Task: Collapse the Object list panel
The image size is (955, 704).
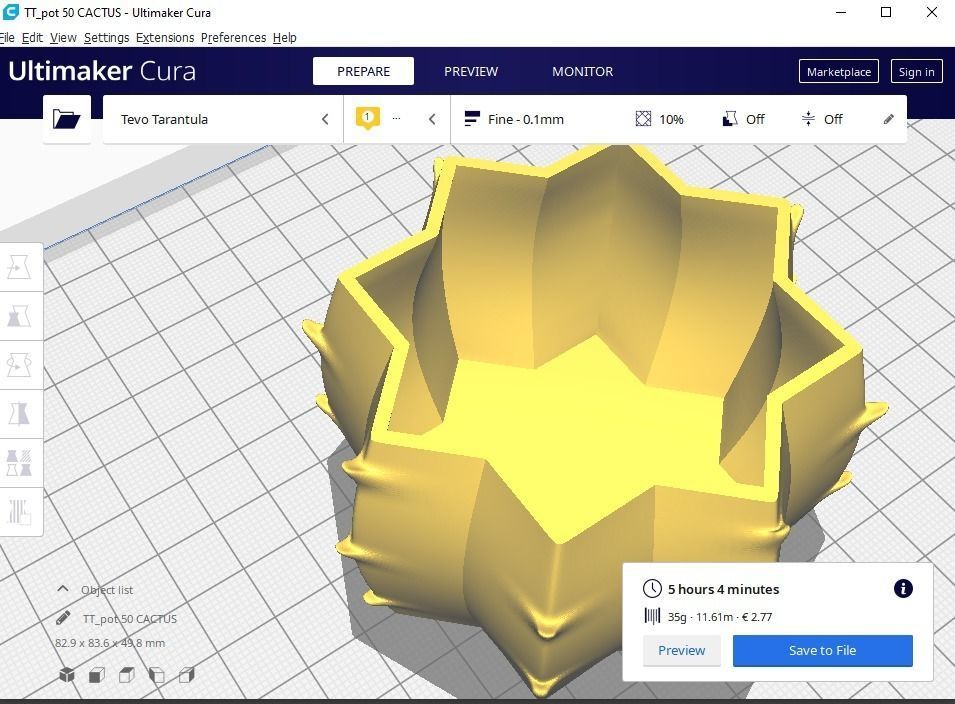Action: (62, 589)
